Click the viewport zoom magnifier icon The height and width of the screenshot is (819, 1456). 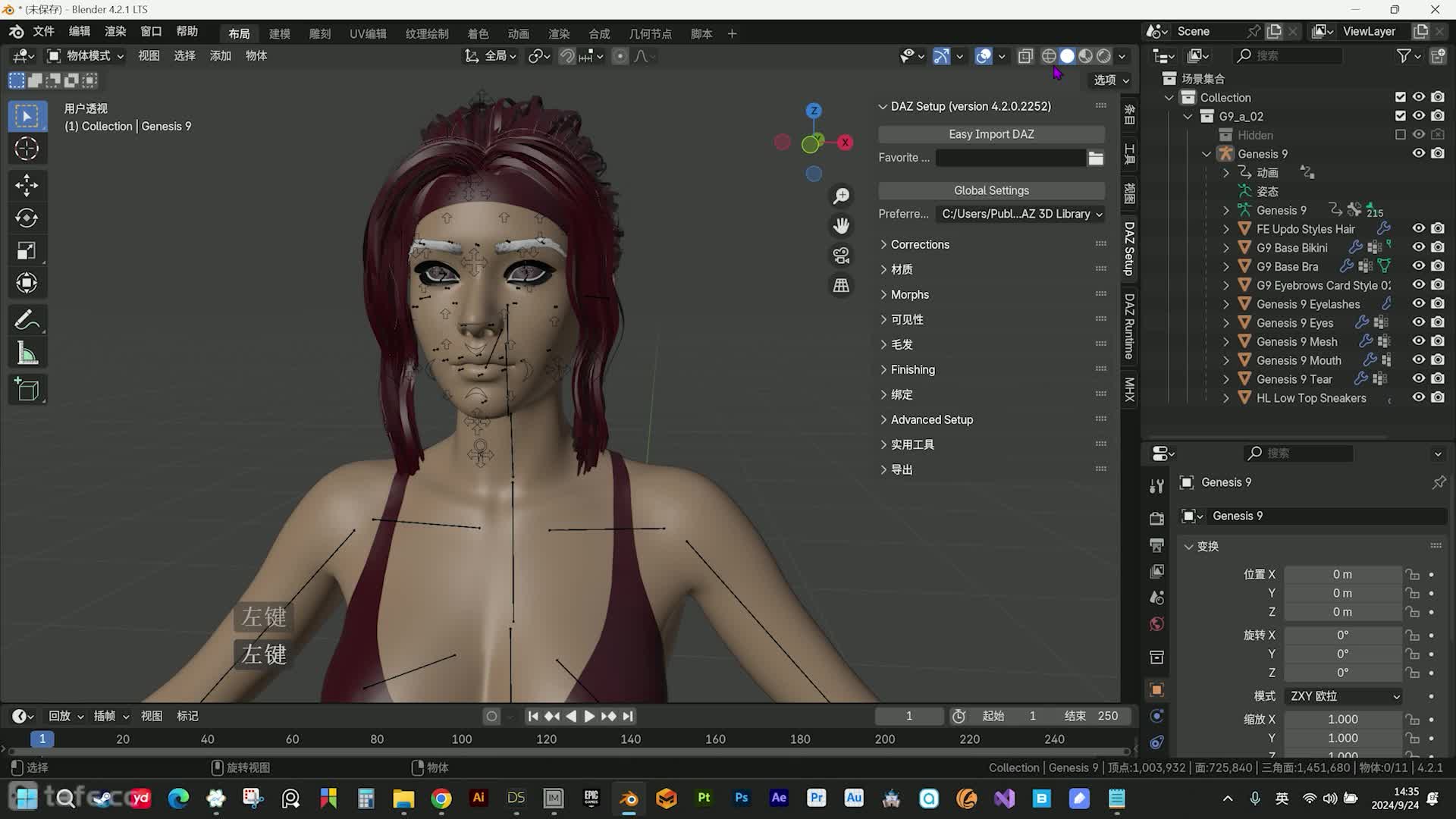coord(841,196)
